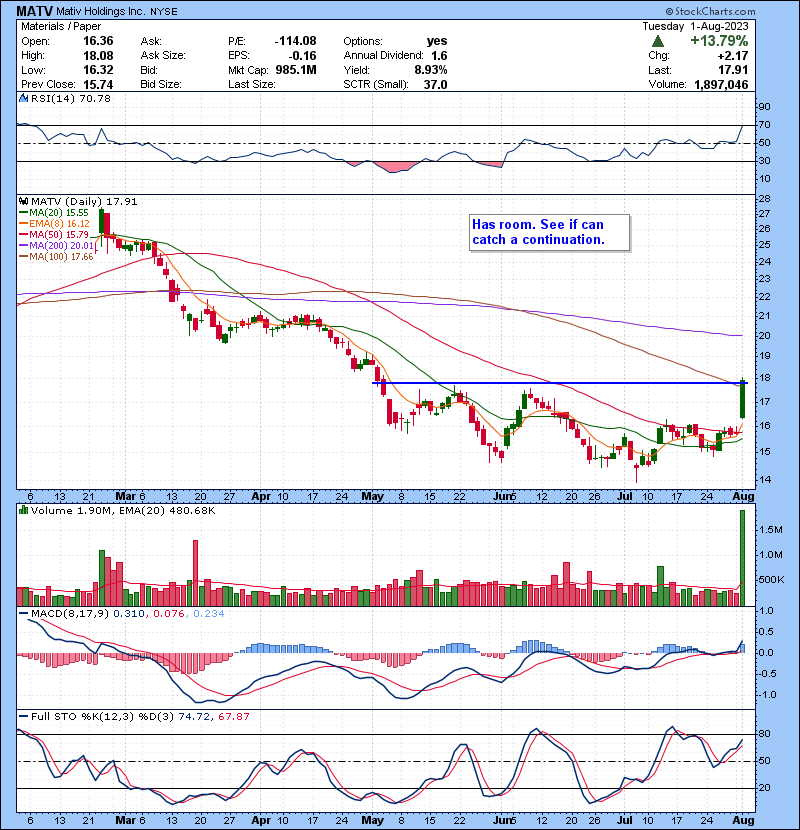Click the blue horizontal resistance line at 18
The width and height of the screenshot is (800, 830).
point(559,383)
